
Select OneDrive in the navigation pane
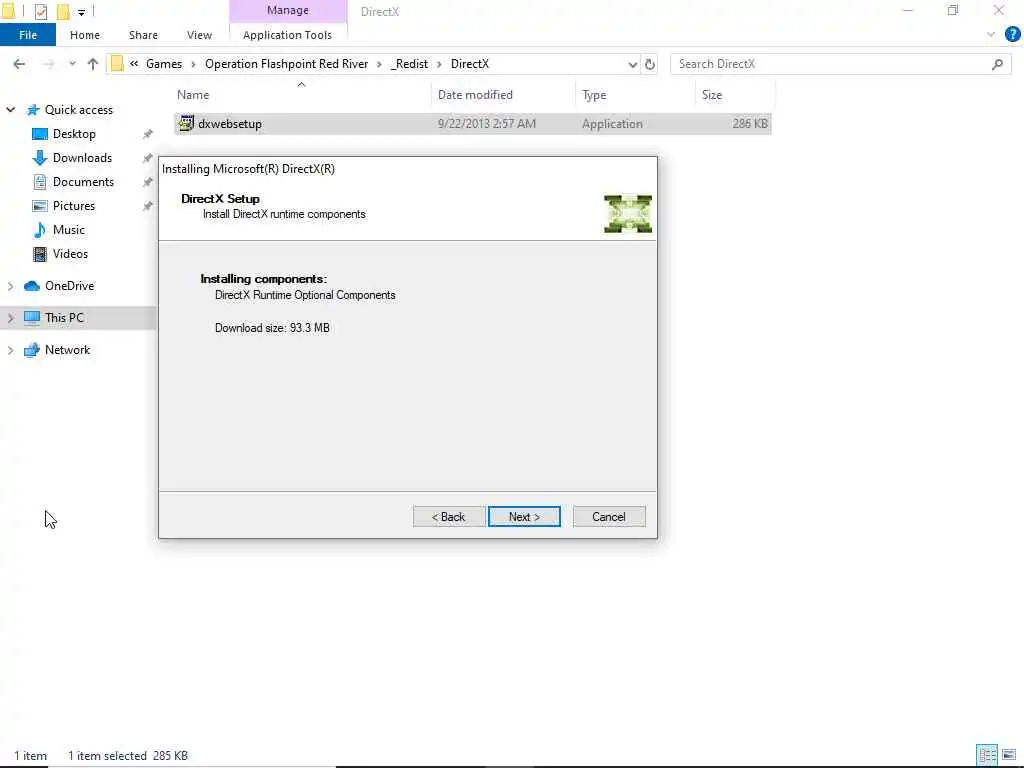tap(69, 286)
